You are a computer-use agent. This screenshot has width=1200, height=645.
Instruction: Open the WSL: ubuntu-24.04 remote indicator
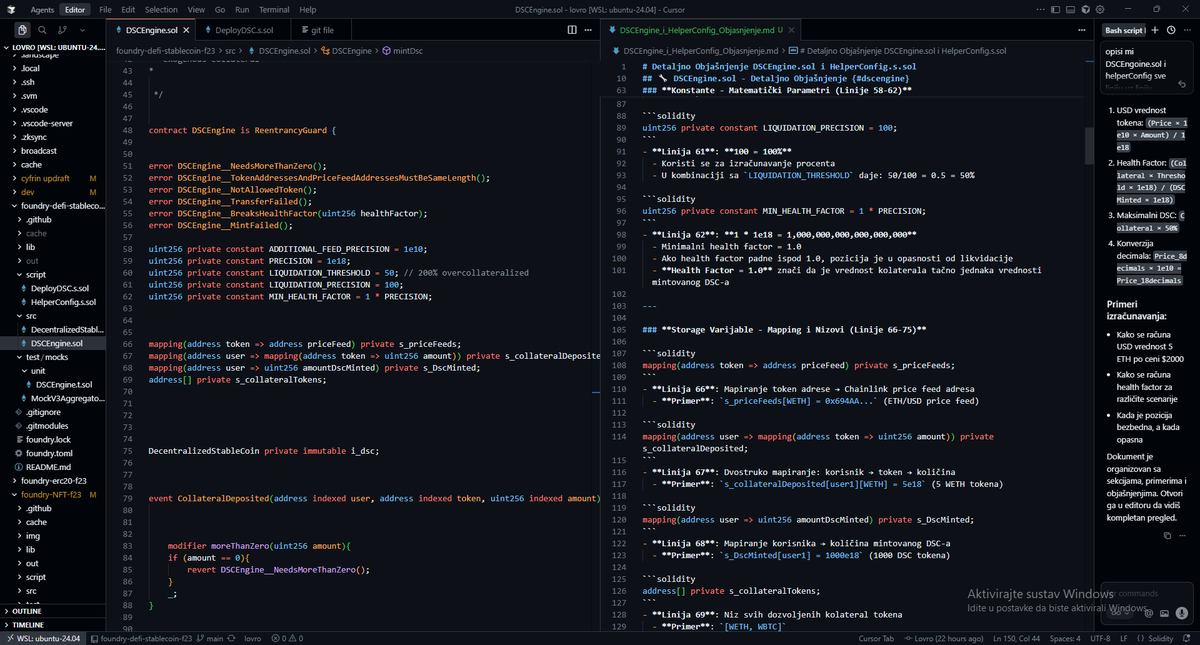click(x=42, y=638)
